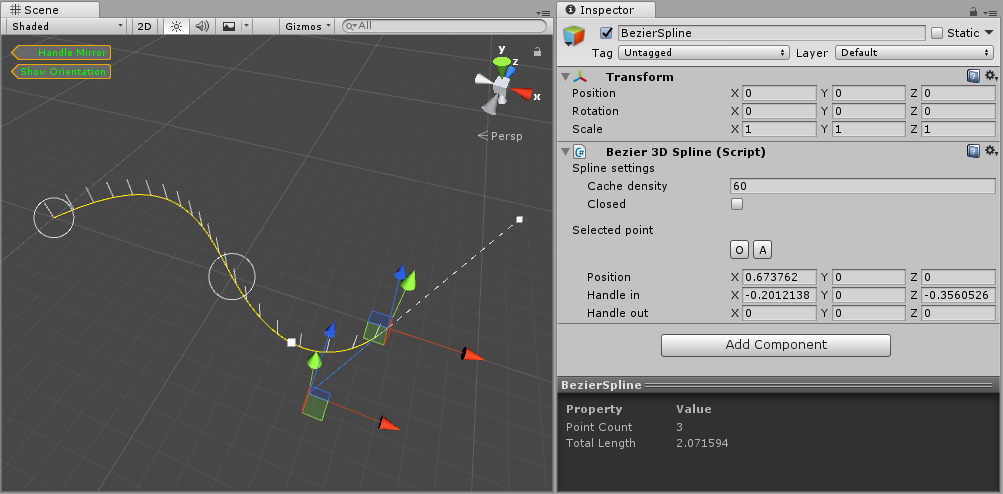
Task: Click the spline start point circle handle
Action: [x=54, y=218]
